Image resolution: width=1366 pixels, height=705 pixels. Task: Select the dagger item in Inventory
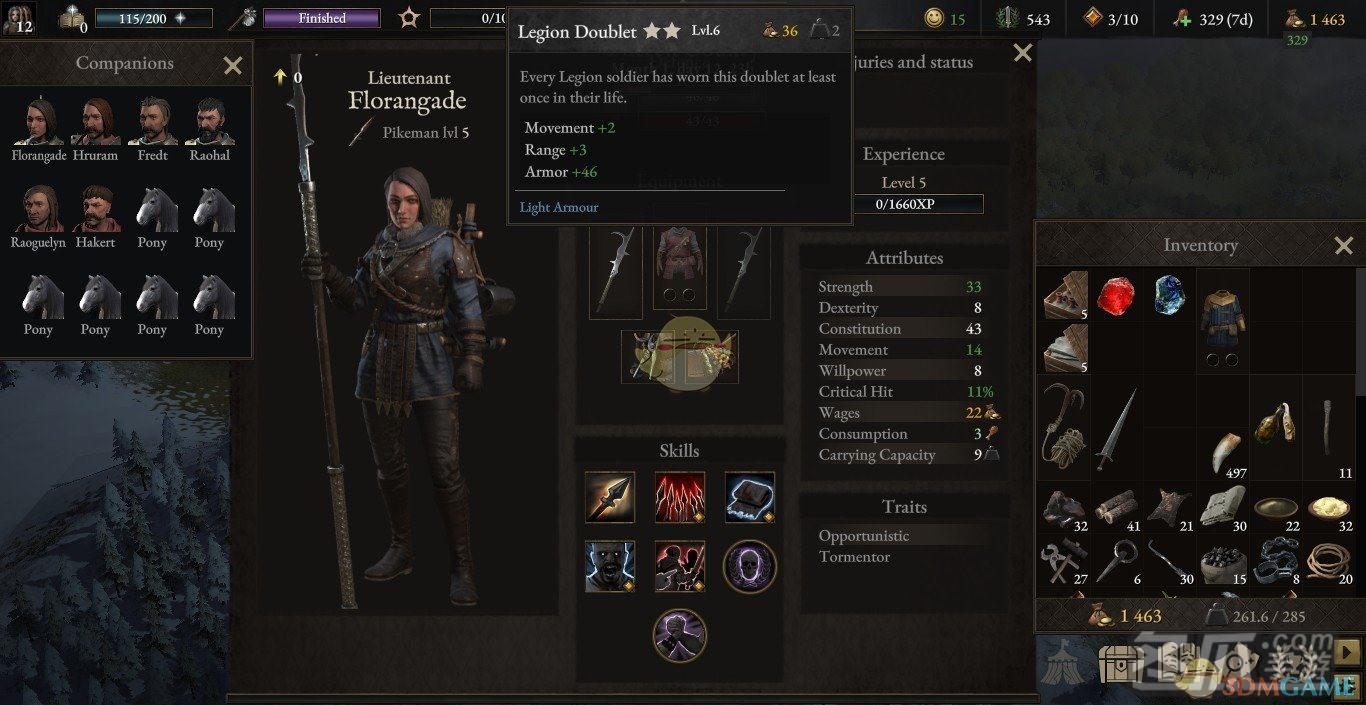[1115, 428]
